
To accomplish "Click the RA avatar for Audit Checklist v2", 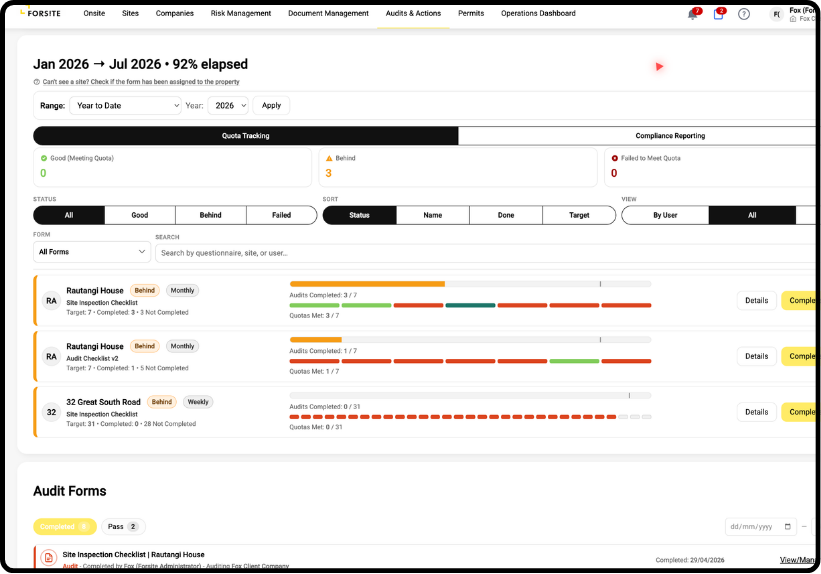I will click(x=51, y=357).
